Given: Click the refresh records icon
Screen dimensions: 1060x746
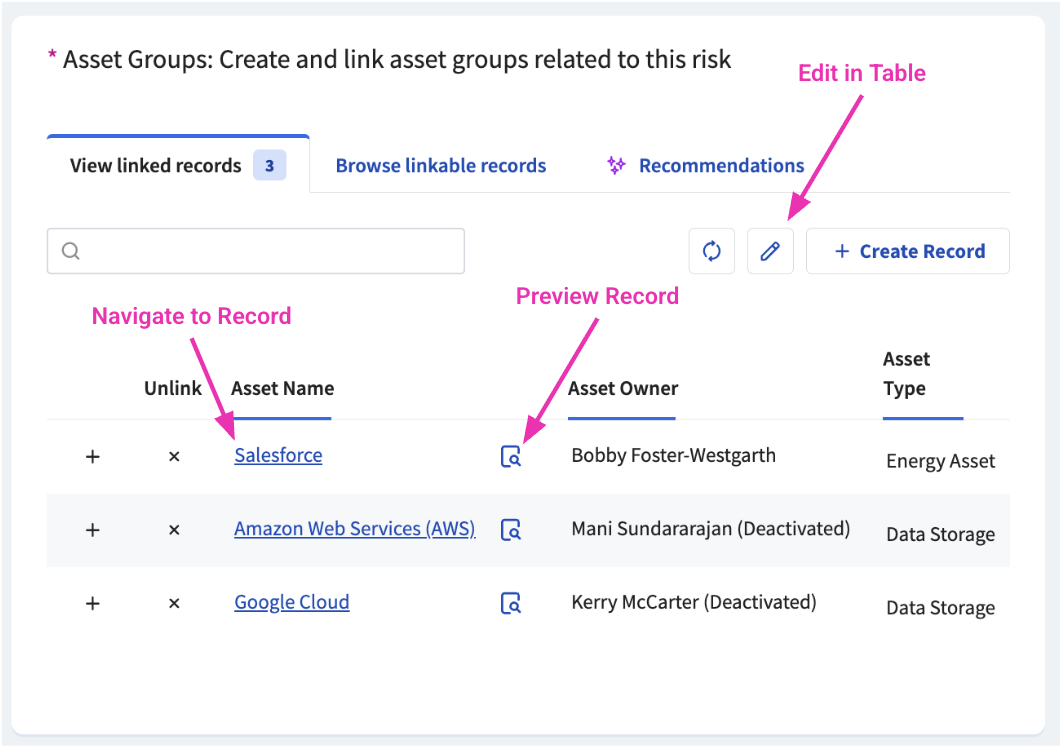Looking at the screenshot, I should 711,251.
